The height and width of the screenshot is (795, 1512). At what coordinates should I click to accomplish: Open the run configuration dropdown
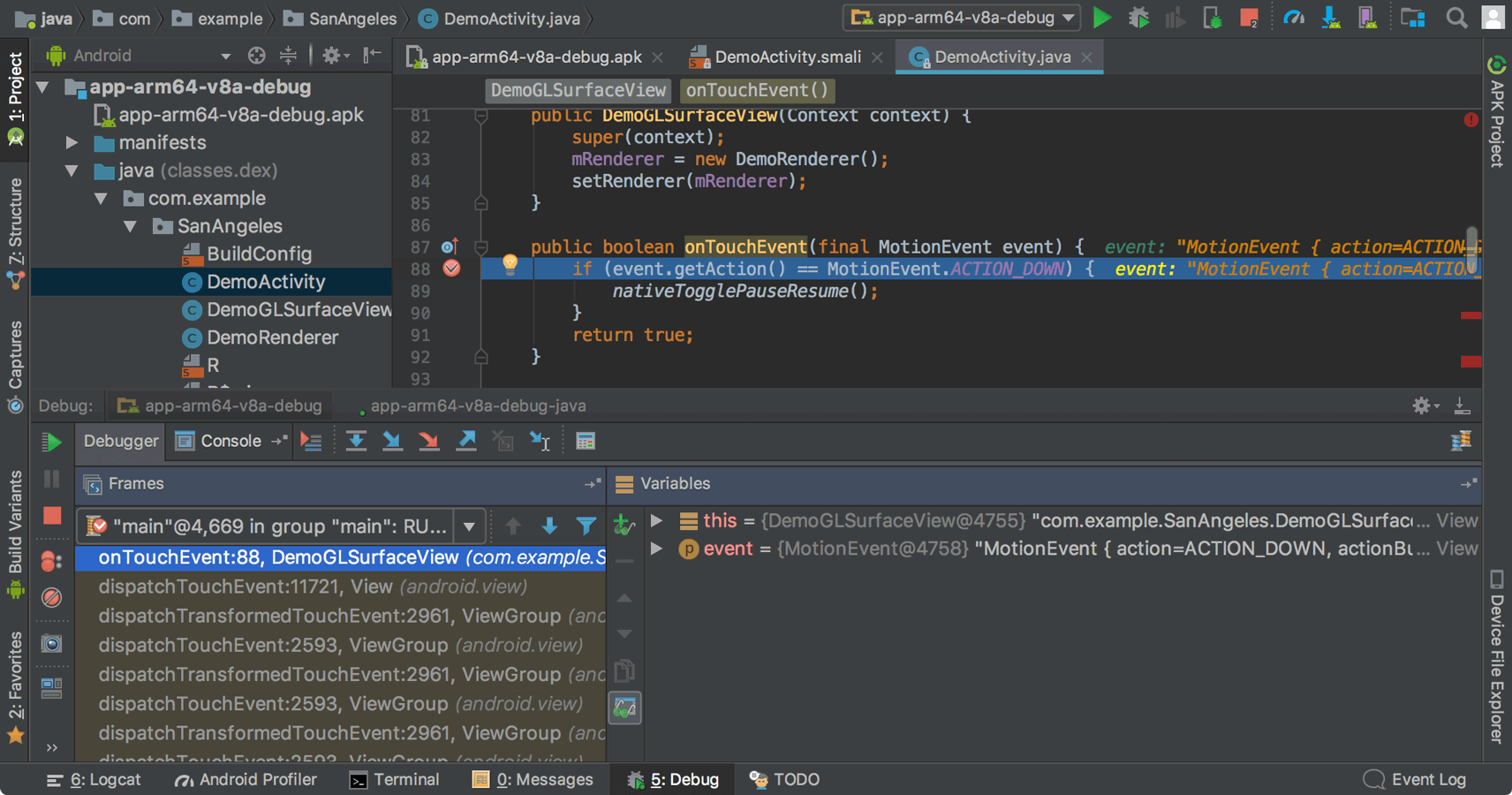pyautogui.click(x=1069, y=18)
